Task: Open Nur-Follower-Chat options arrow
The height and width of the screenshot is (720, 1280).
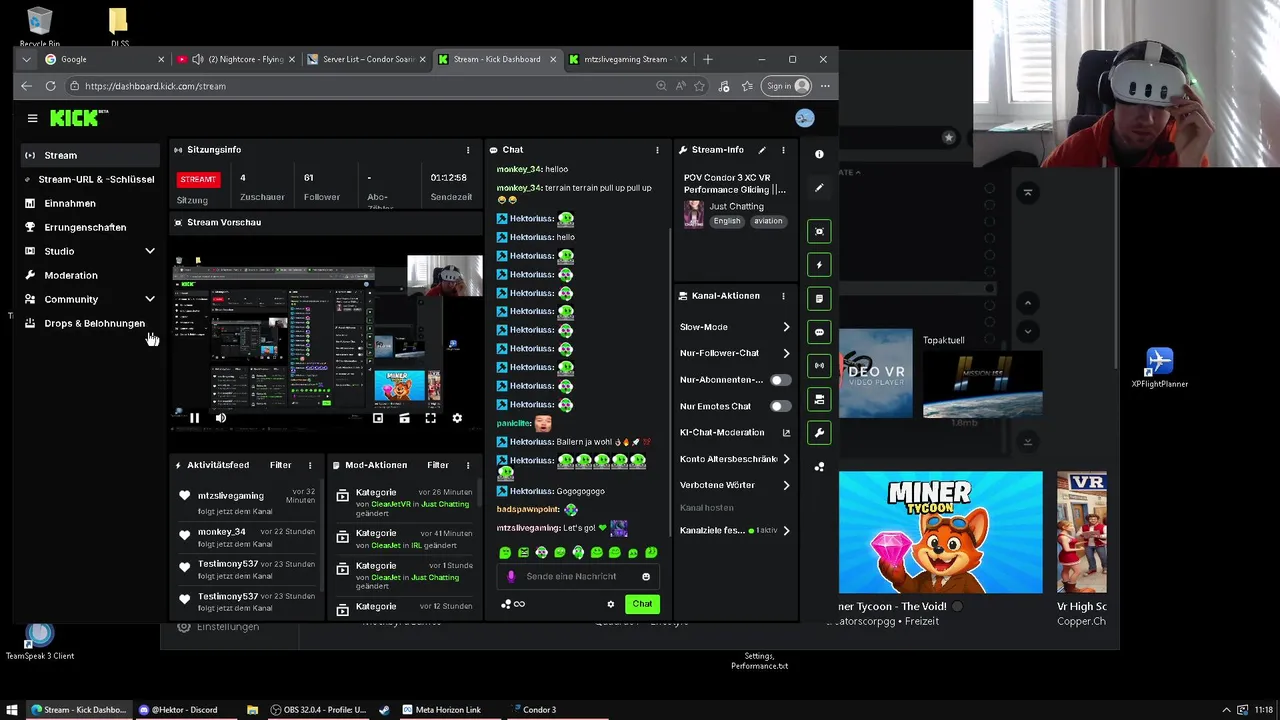Action: pos(786,353)
